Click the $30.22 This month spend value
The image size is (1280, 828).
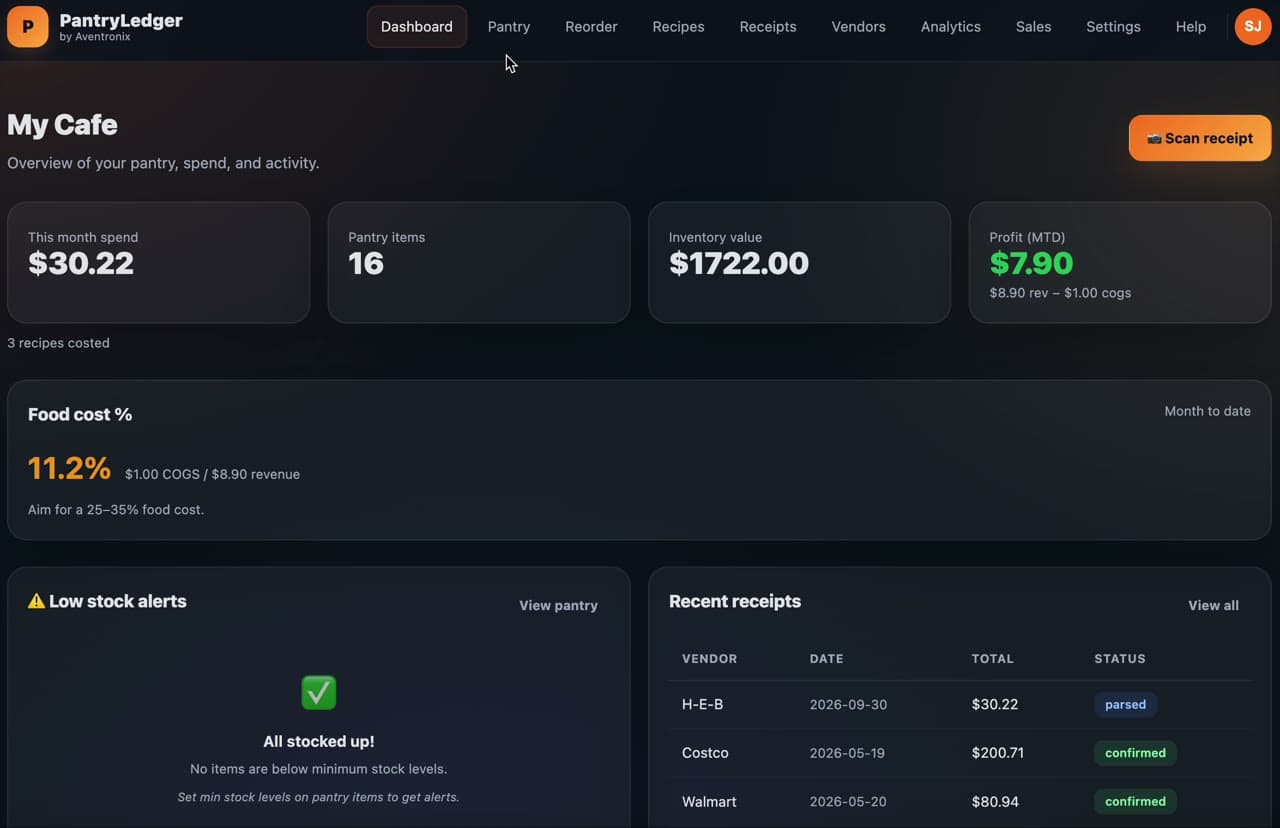click(x=81, y=263)
